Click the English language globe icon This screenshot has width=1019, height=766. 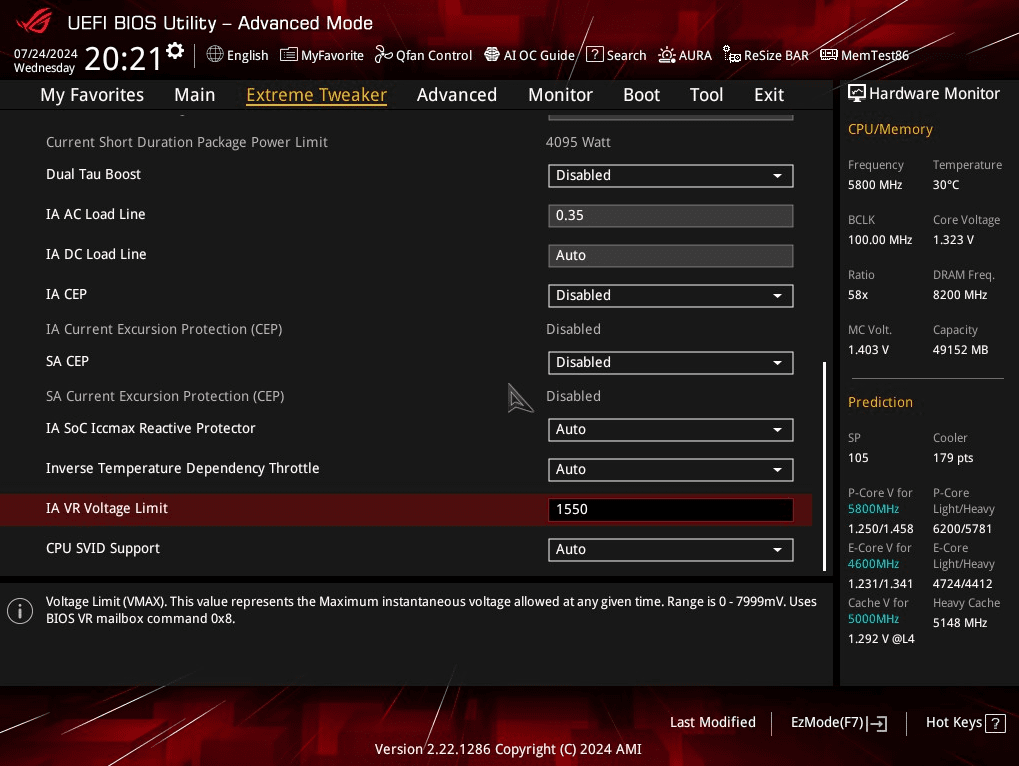click(x=215, y=55)
